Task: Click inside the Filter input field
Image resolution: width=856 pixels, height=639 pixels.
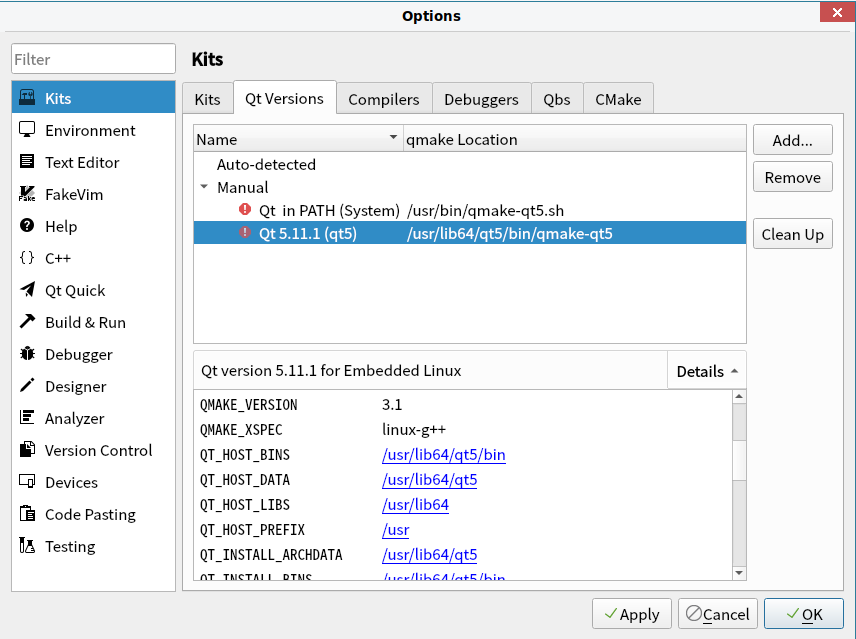Action: click(93, 58)
